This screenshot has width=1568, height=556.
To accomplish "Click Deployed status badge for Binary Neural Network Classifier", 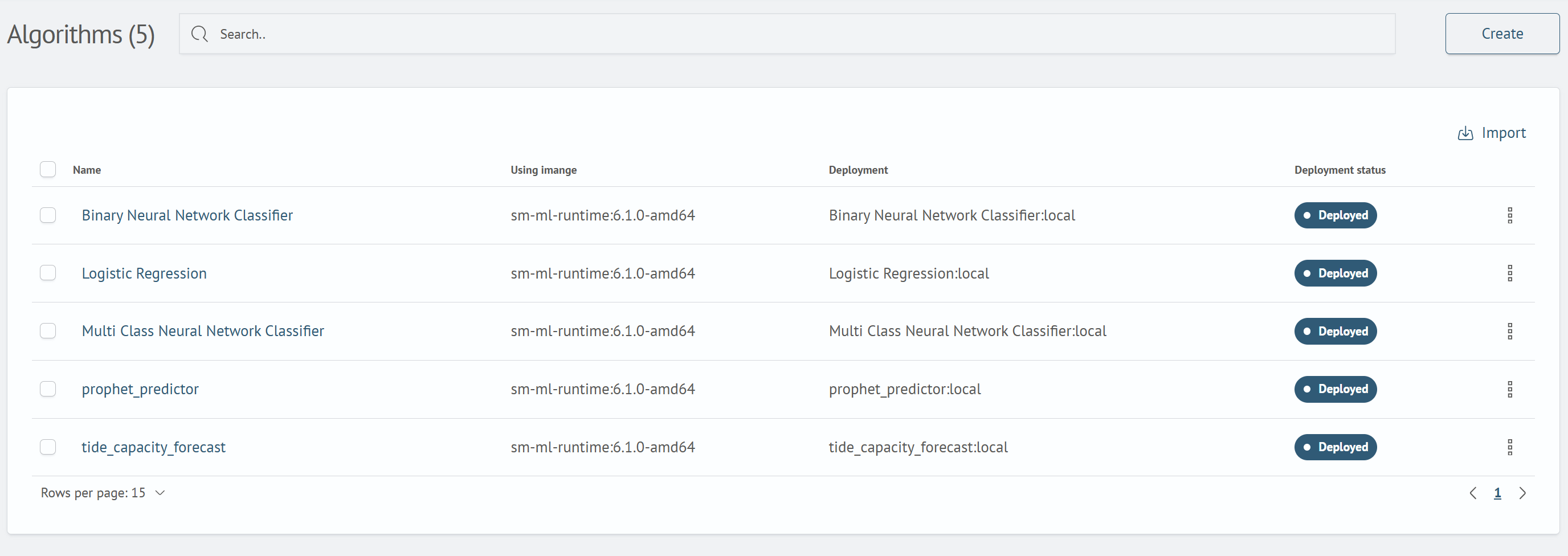I will (1336, 215).
